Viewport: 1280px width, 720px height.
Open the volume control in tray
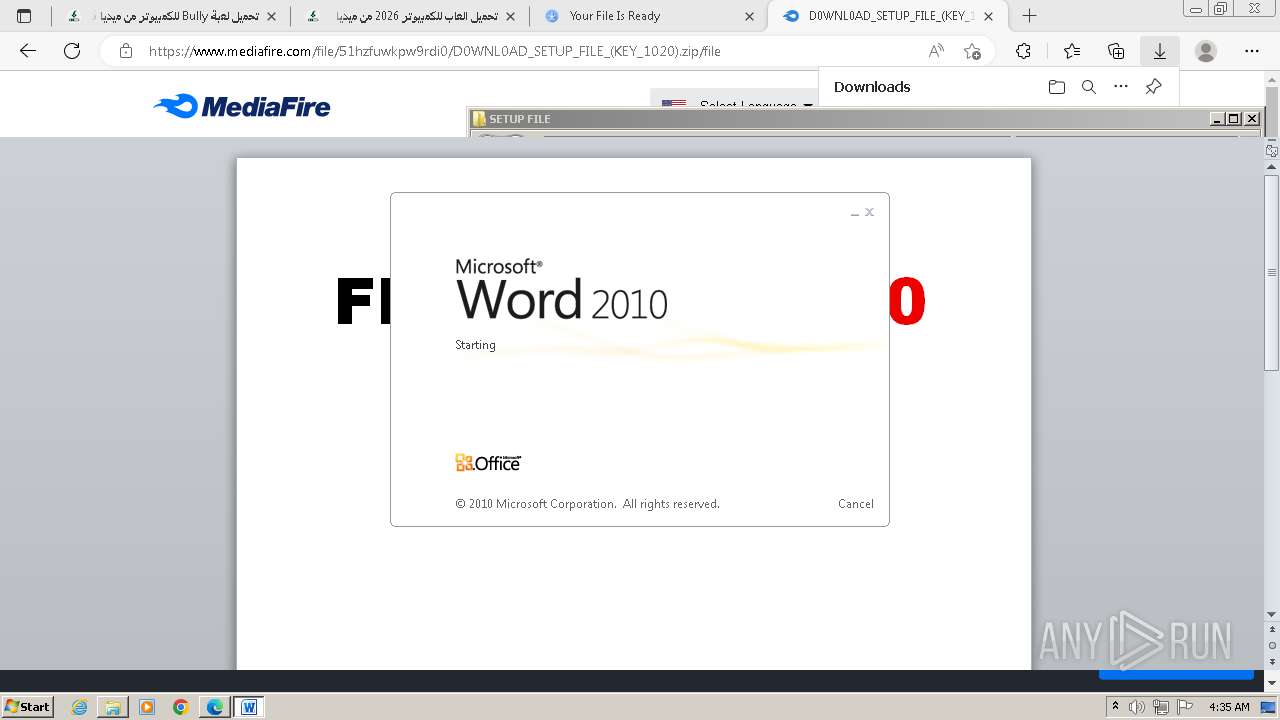(x=1137, y=707)
